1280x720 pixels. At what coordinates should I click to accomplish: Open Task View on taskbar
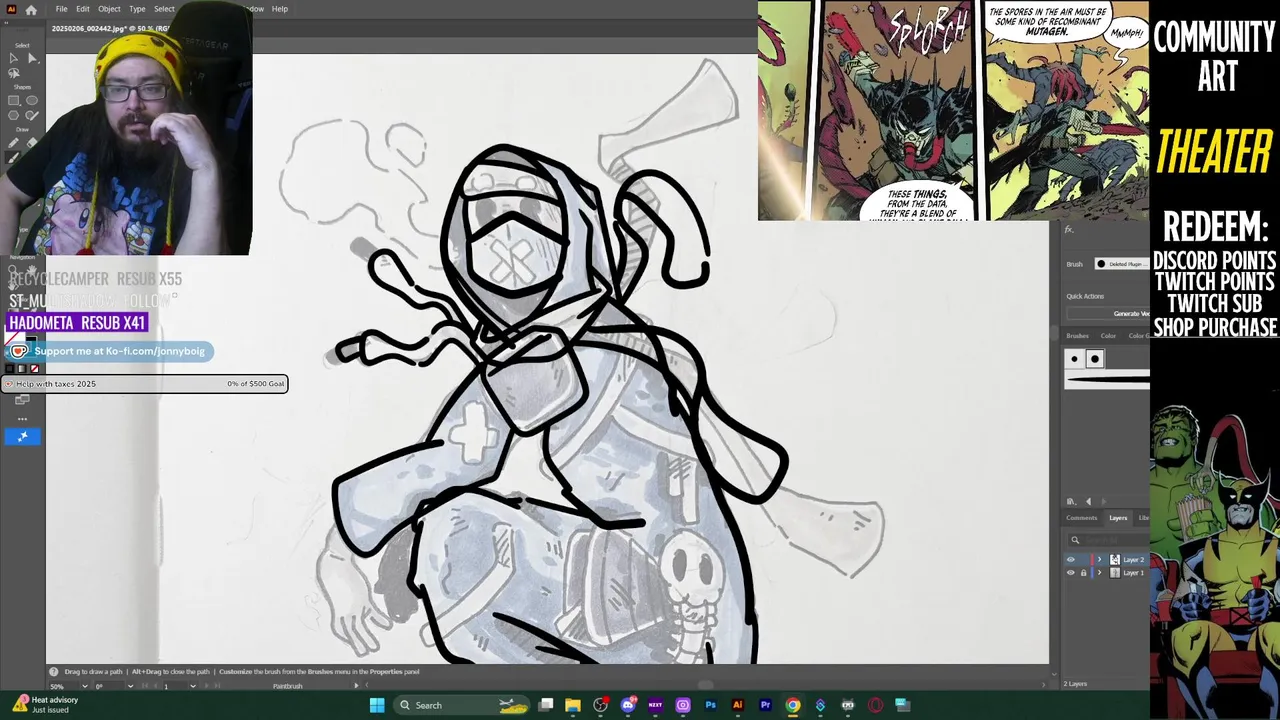click(546, 705)
